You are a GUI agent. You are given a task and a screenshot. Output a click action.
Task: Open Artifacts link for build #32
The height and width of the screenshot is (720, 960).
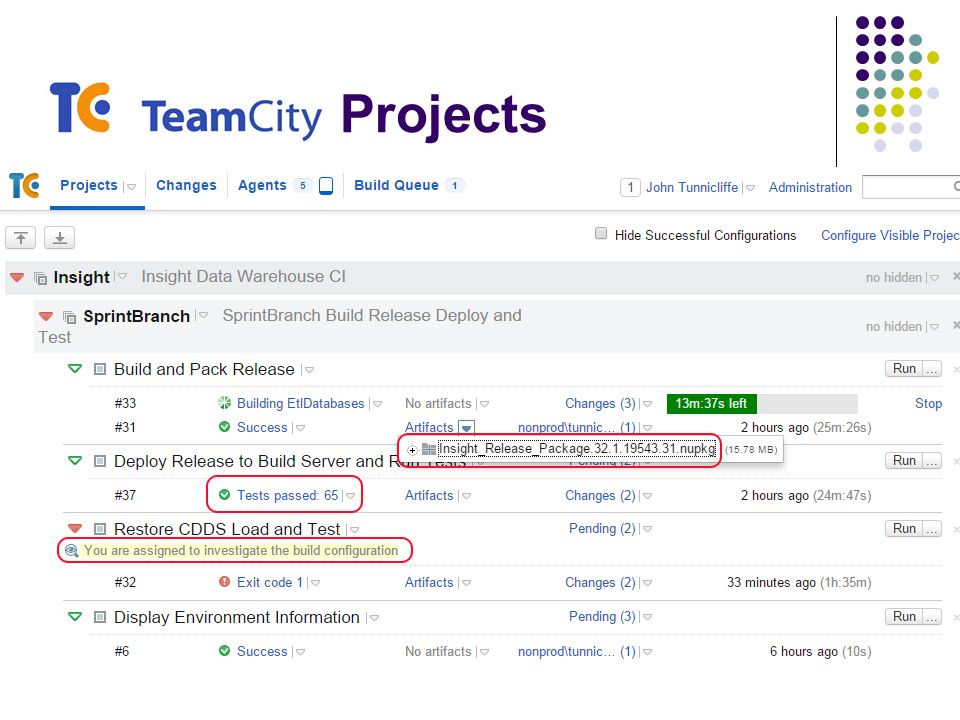pyautogui.click(x=429, y=582)
